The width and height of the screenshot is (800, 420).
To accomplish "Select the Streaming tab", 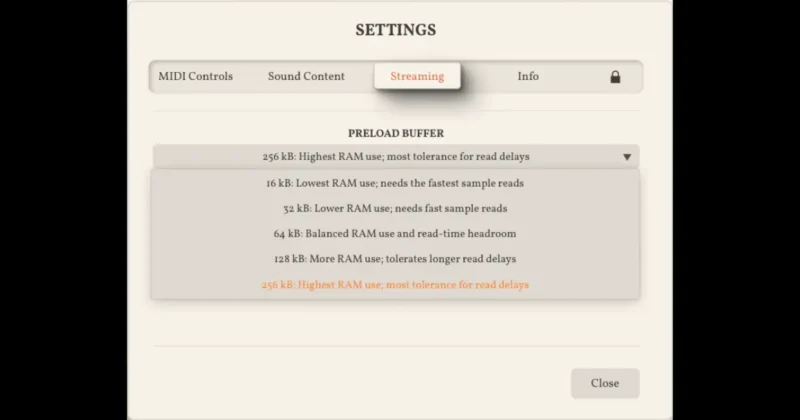I will coord(417,77).
